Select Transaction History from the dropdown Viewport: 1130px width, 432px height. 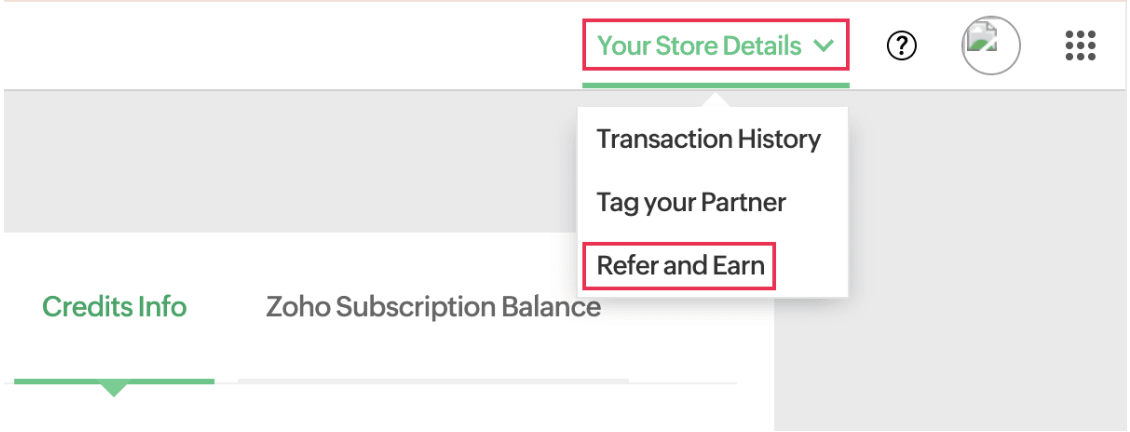708,139
